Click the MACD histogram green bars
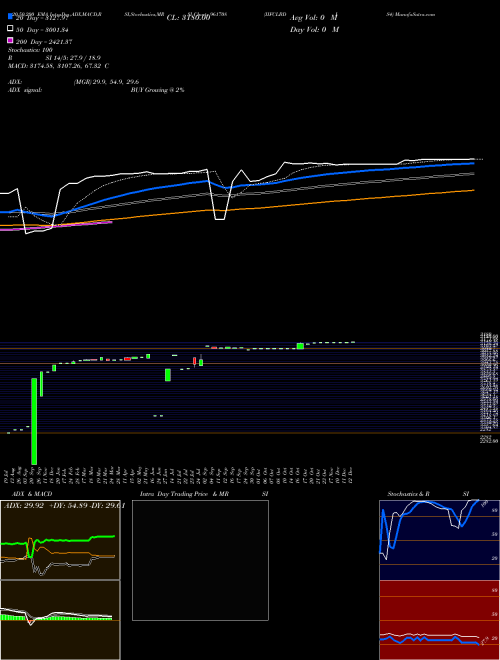This screenshot has height=660, width=500. point(55,618)
